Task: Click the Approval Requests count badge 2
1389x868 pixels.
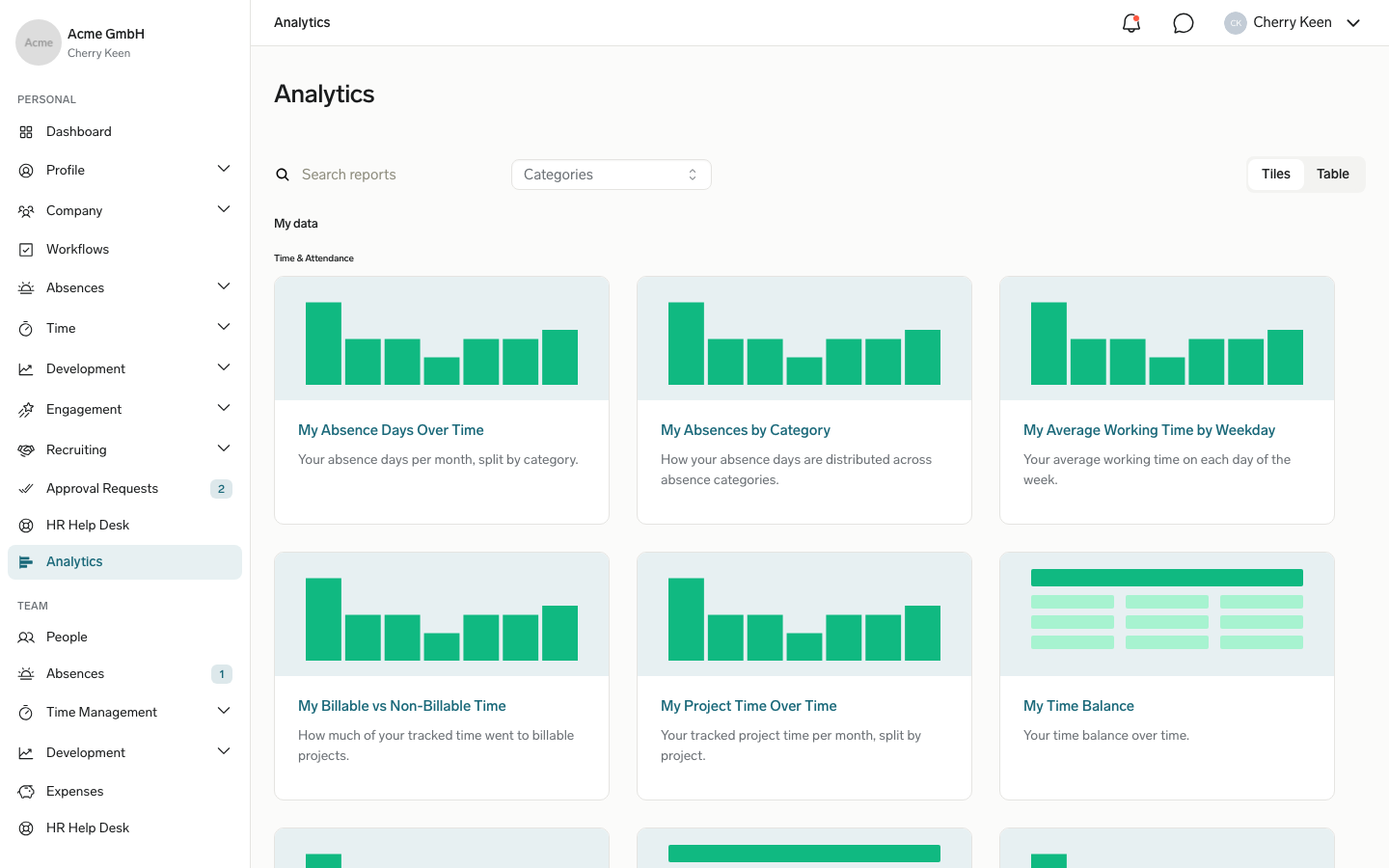Action: point(221,489)
